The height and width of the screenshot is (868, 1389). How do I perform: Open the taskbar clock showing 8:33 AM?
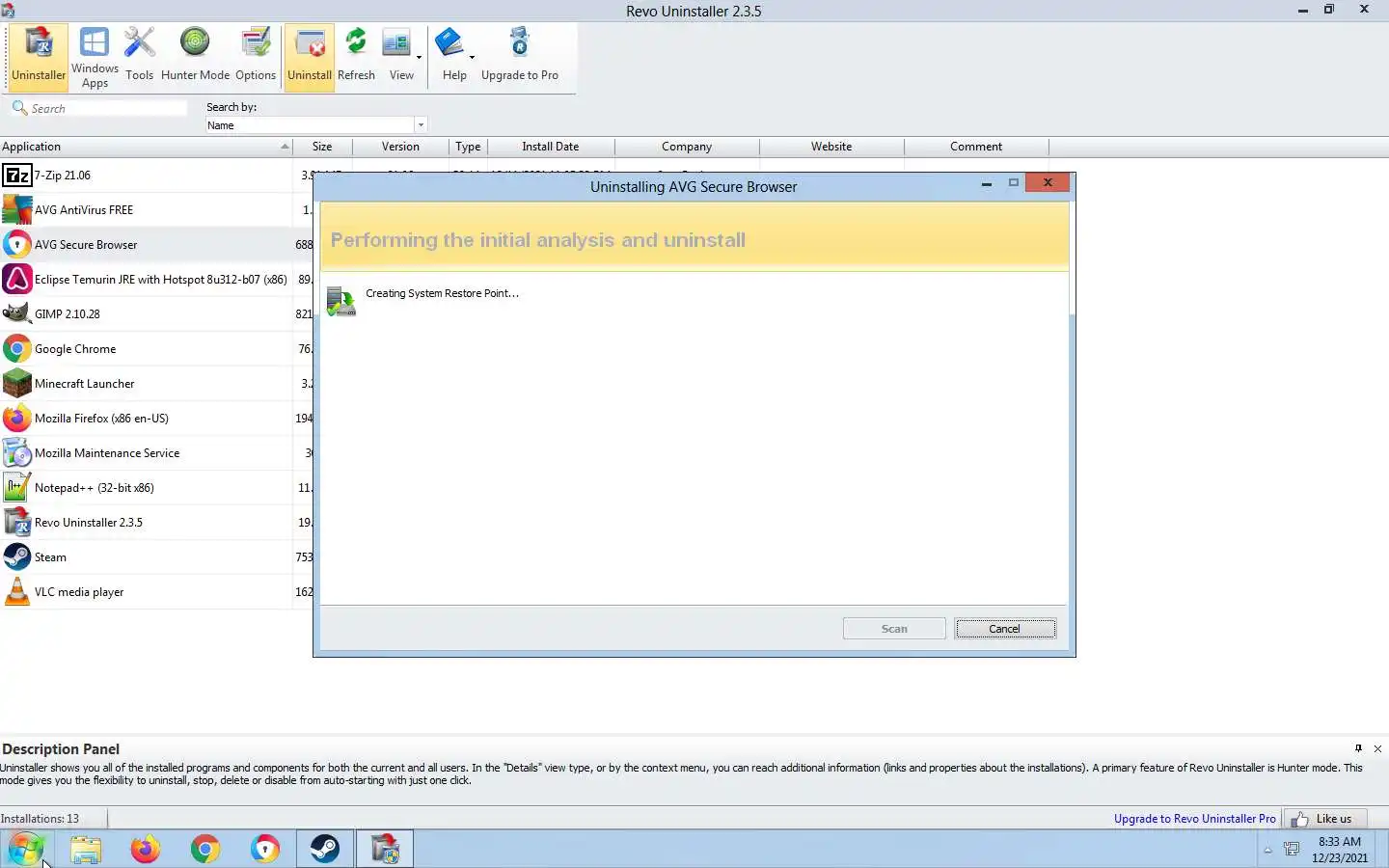pyautogui.click(x=1340, y=850)
